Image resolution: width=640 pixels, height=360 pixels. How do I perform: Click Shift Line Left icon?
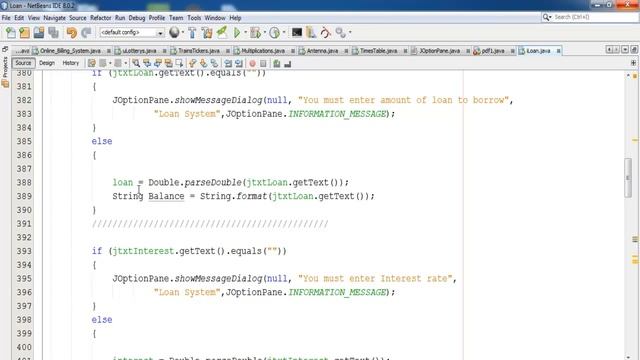tap(228, 63)
